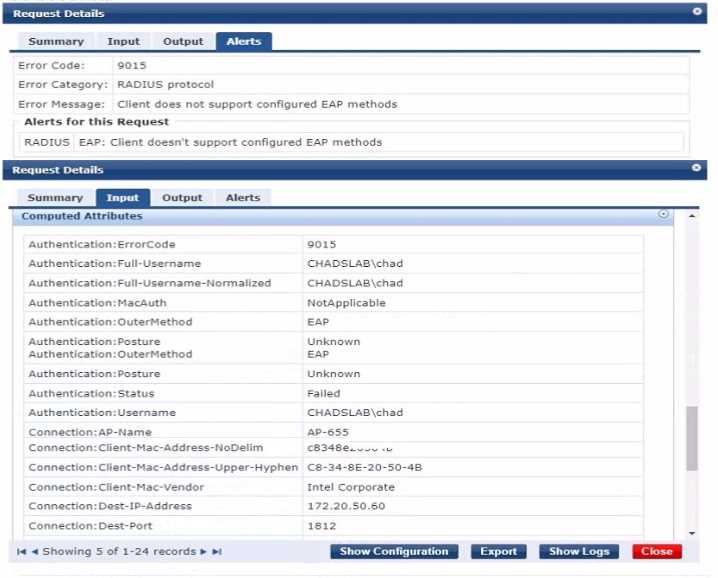This screenshot has height=578, width=718.
Task: Click the scrollbar up arrow in attributes list
Action: 692,215
